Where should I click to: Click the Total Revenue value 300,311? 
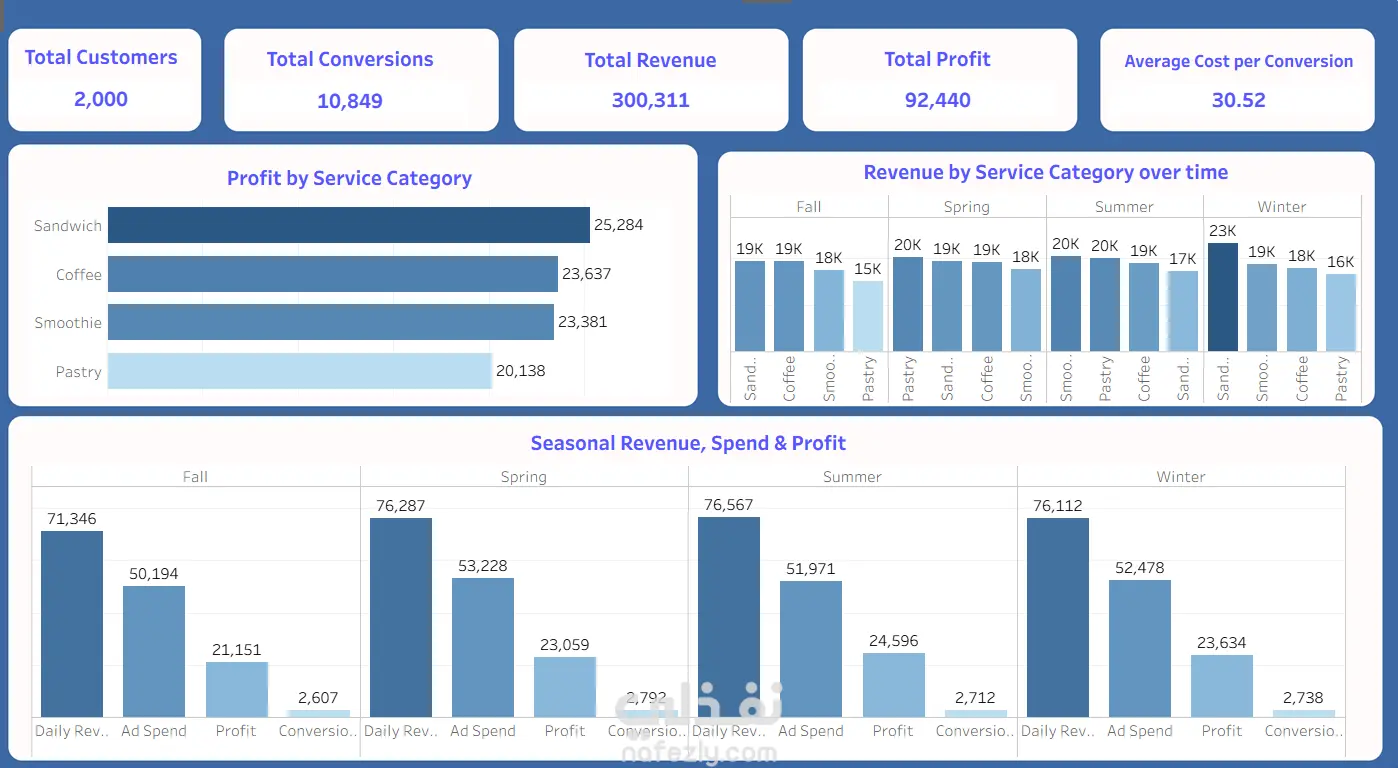pyautogui.click(x=650, y=100)
